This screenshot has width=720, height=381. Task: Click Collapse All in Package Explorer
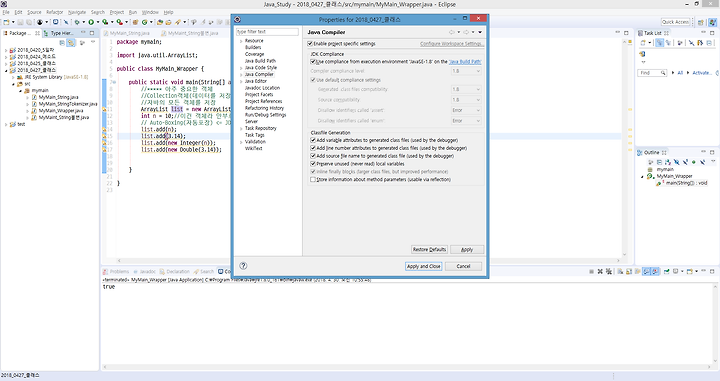click(62, 43)
